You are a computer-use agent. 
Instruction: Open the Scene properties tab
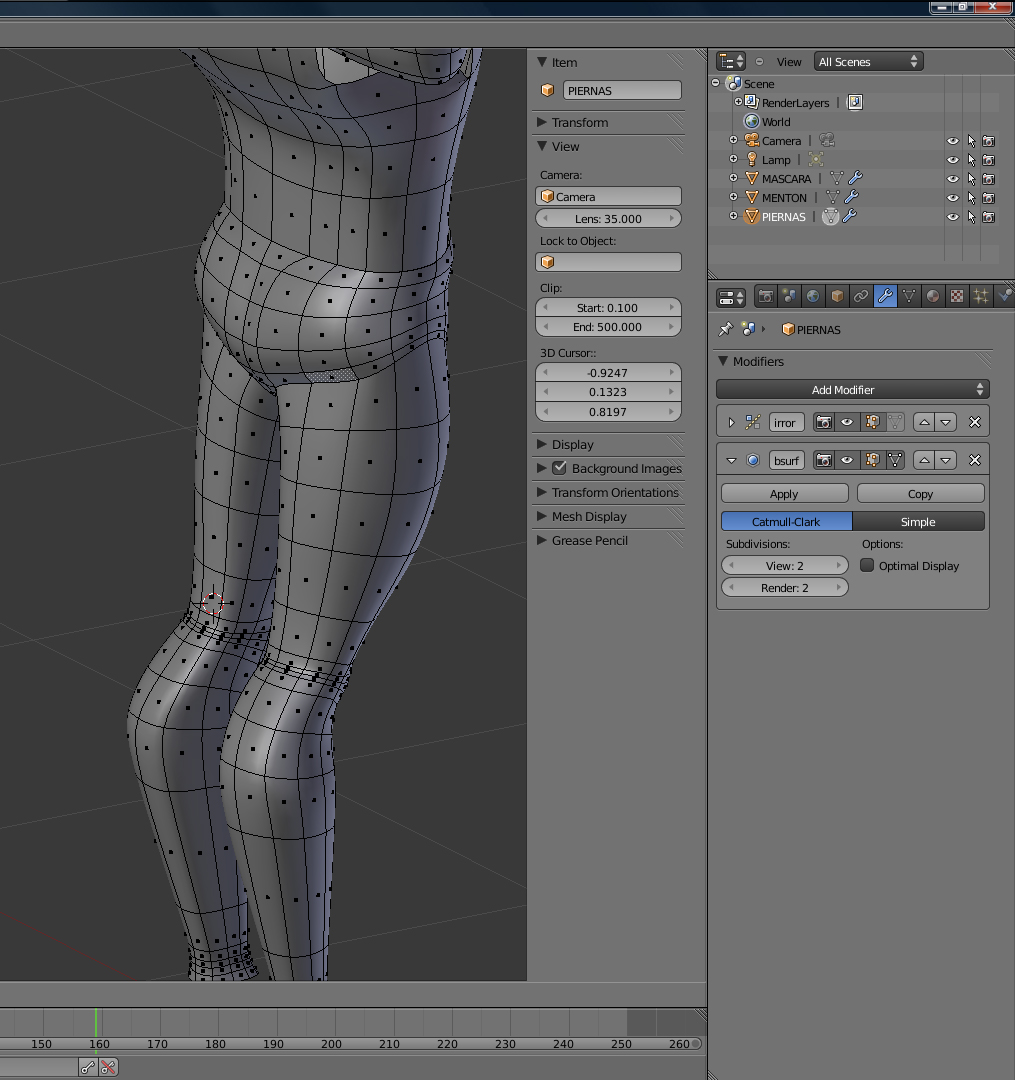pyautogui.click(x=789, y=297)
